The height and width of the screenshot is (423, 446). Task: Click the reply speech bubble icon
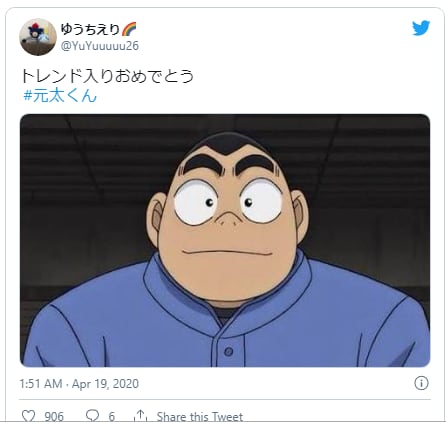click(x=92, y=416)
